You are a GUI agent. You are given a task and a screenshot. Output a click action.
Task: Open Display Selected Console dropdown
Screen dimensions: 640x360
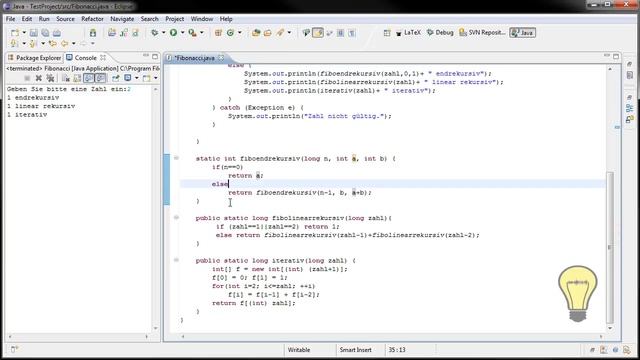136,78
